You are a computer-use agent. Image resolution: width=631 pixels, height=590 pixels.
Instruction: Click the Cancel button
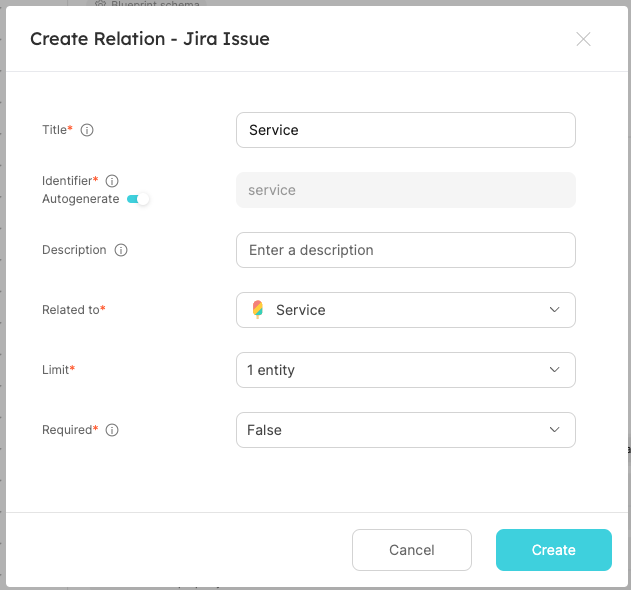point(412,550)
